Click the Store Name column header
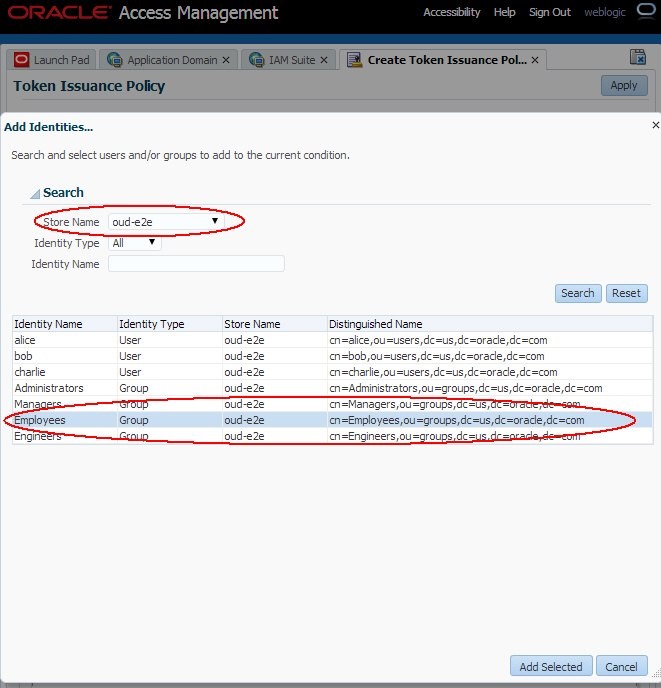 click(275, 324)
